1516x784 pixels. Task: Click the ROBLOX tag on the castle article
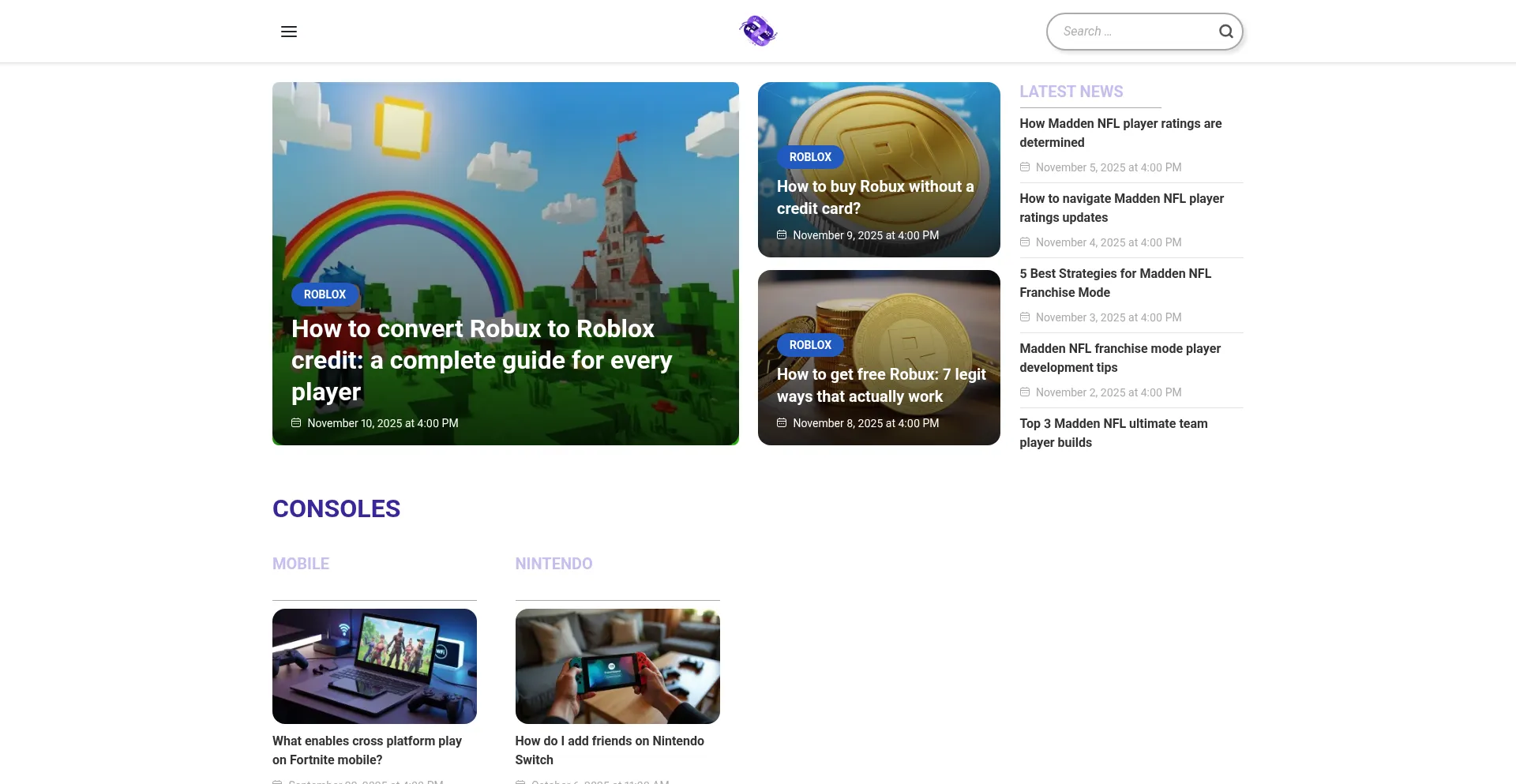[x=325, y=294]
